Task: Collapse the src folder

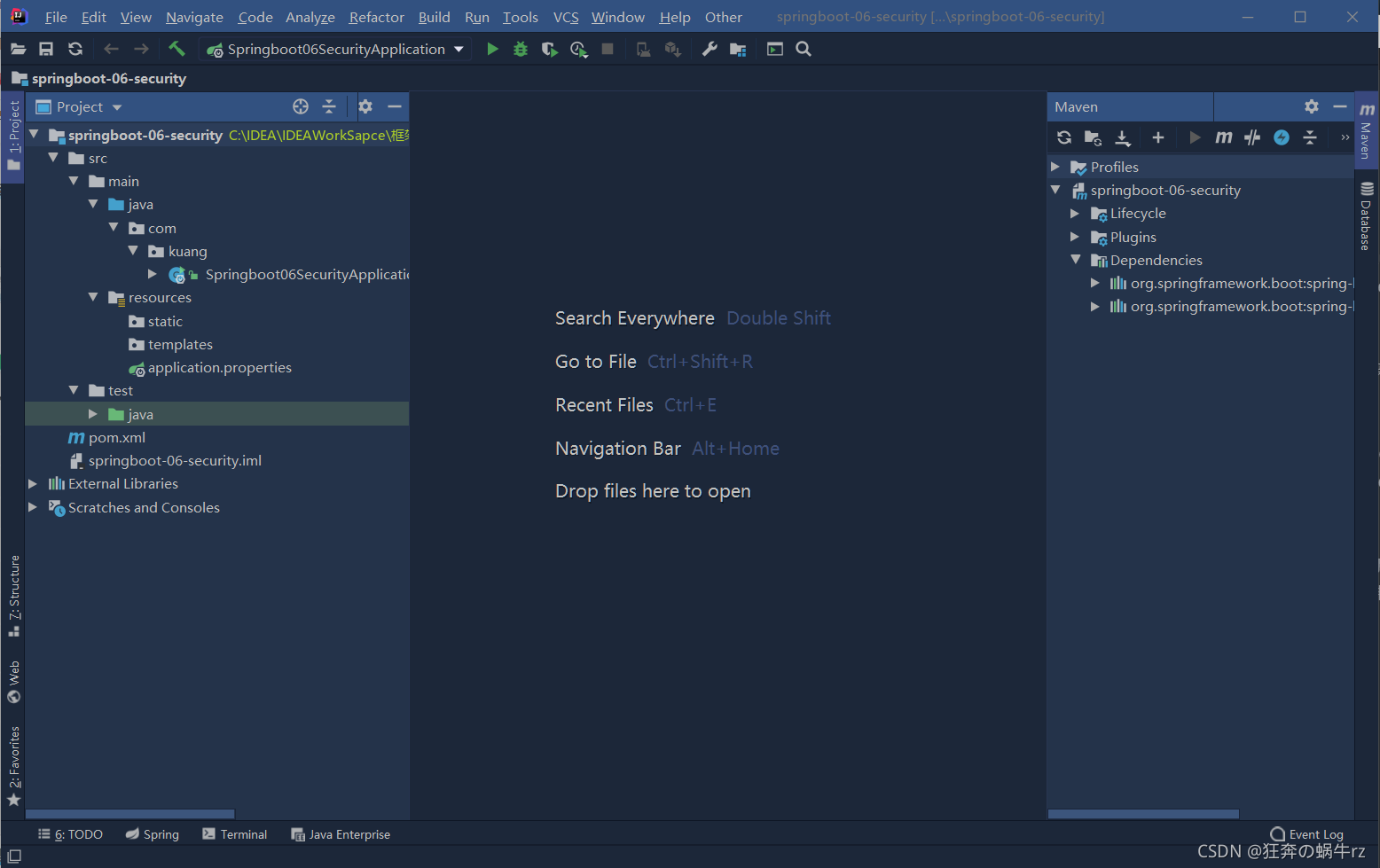Action: 53,158
